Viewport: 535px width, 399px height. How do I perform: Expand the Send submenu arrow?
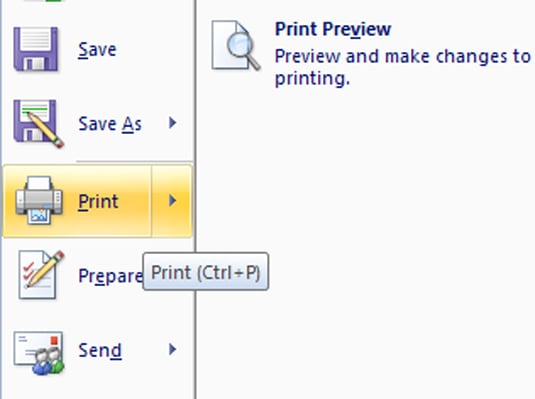[173, 350]
